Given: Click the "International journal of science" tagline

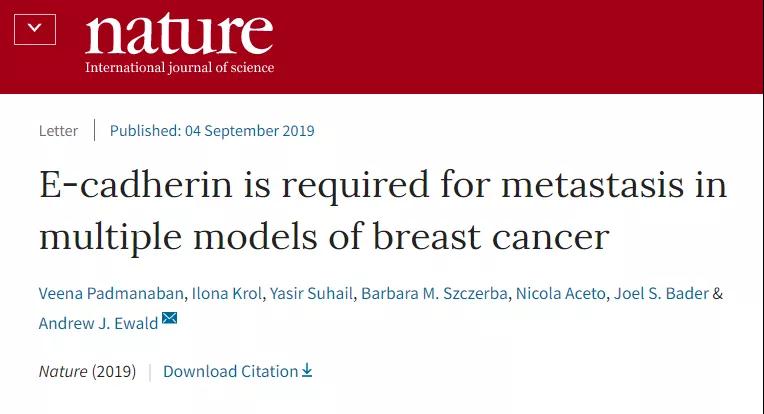Looking at the screenshot, I should 179,68.
